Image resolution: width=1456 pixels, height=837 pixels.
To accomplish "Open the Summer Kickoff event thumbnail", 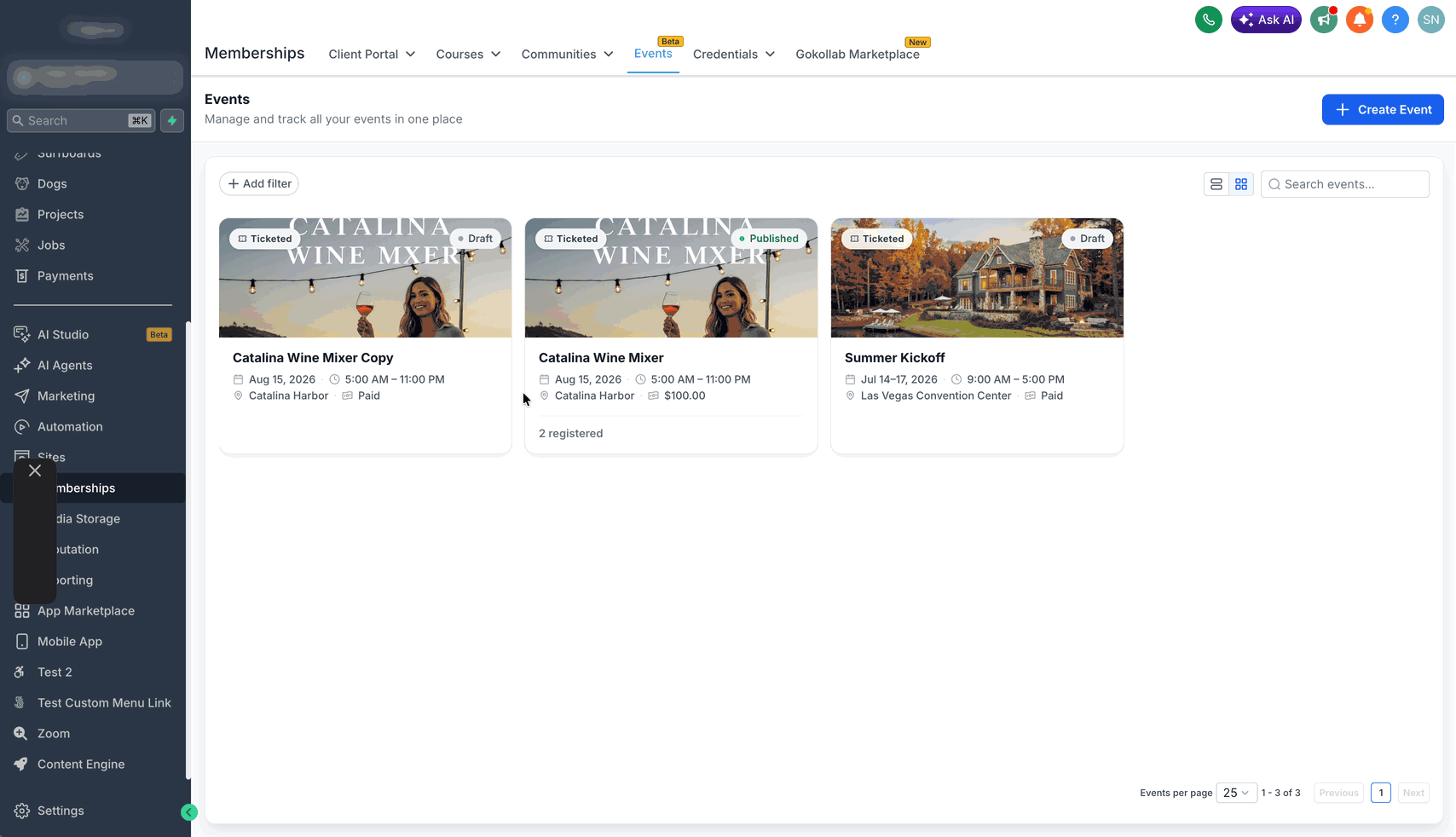I will [x=977, y=278].
